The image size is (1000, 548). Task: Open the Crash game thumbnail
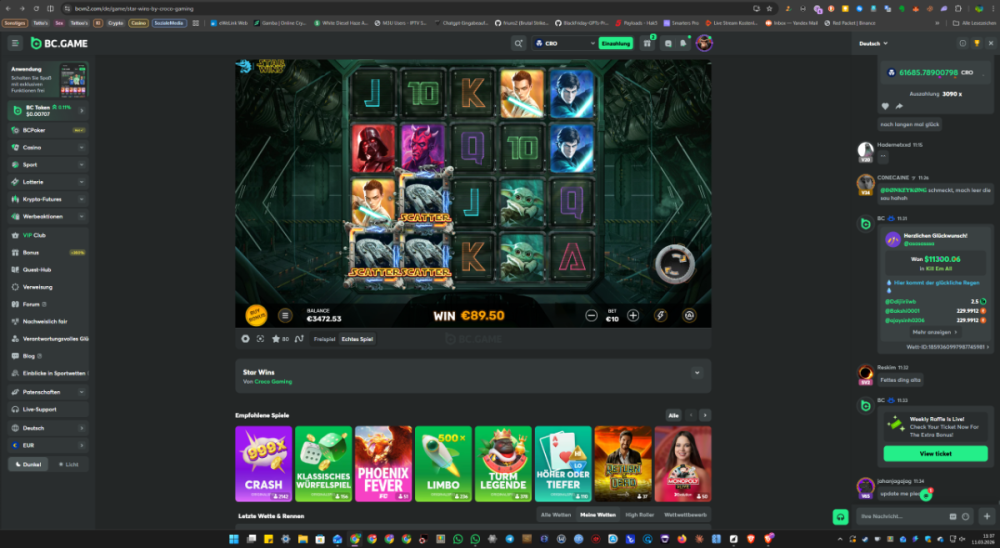tap(263, 464)
